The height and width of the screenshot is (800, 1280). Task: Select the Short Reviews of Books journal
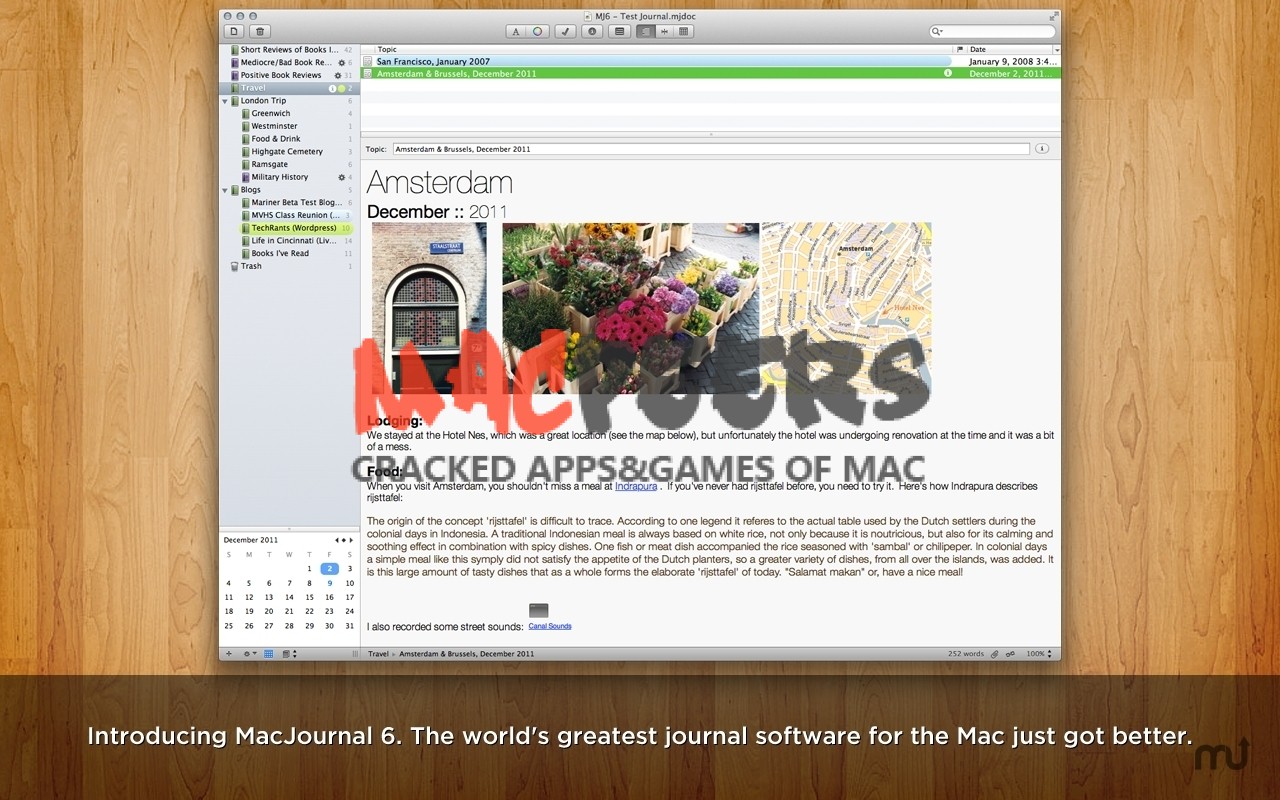289,49
